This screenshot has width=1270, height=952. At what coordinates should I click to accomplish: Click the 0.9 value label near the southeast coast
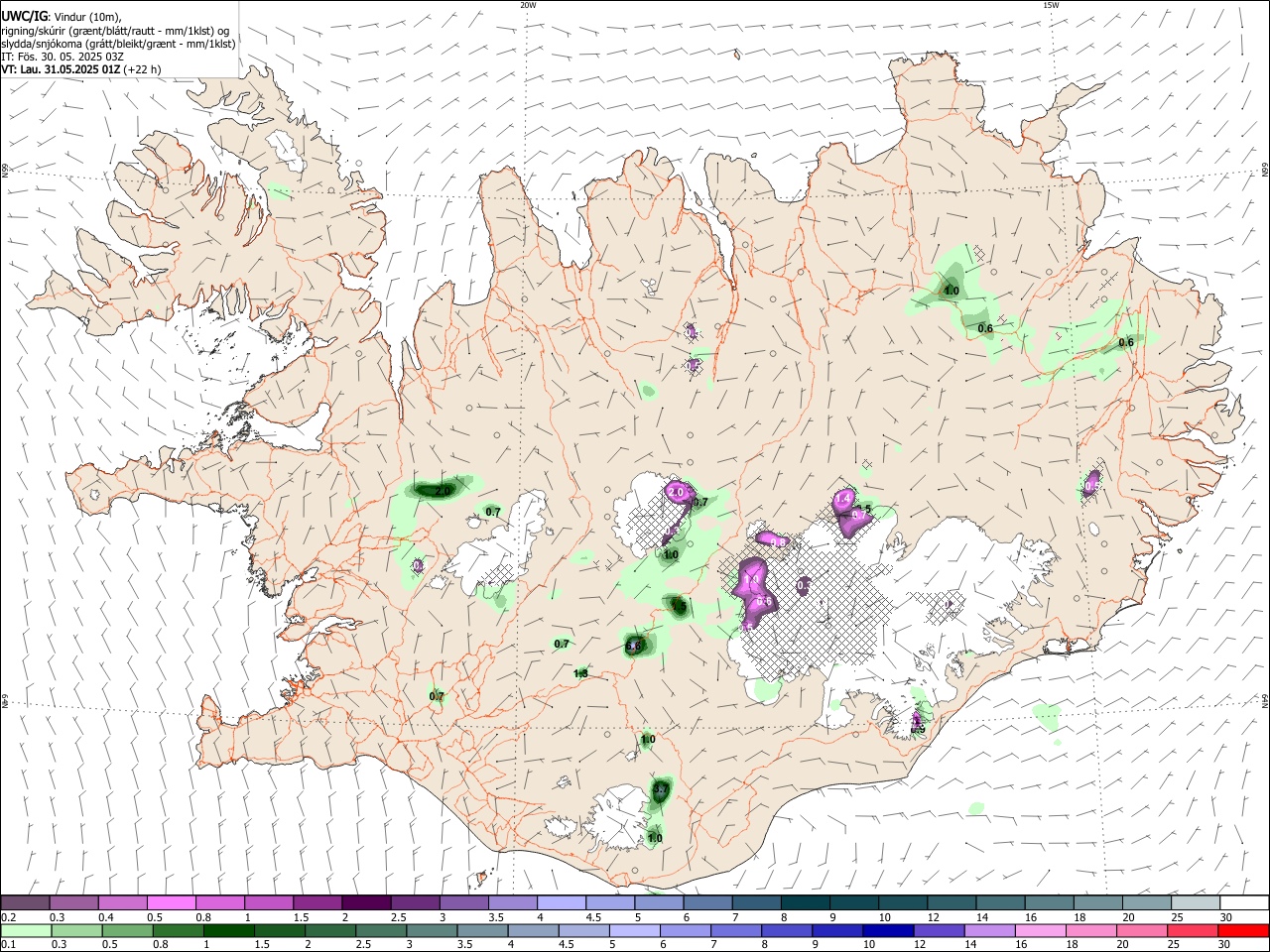918,729
